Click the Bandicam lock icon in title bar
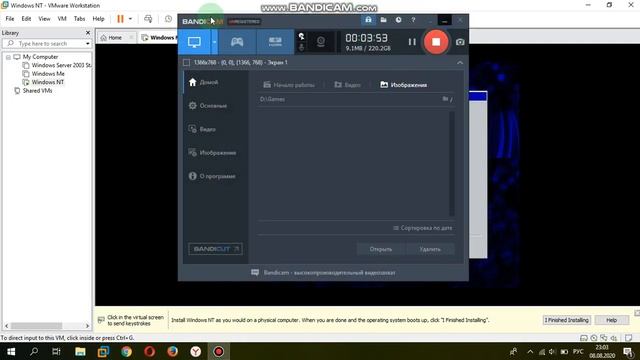 [368, 20]
